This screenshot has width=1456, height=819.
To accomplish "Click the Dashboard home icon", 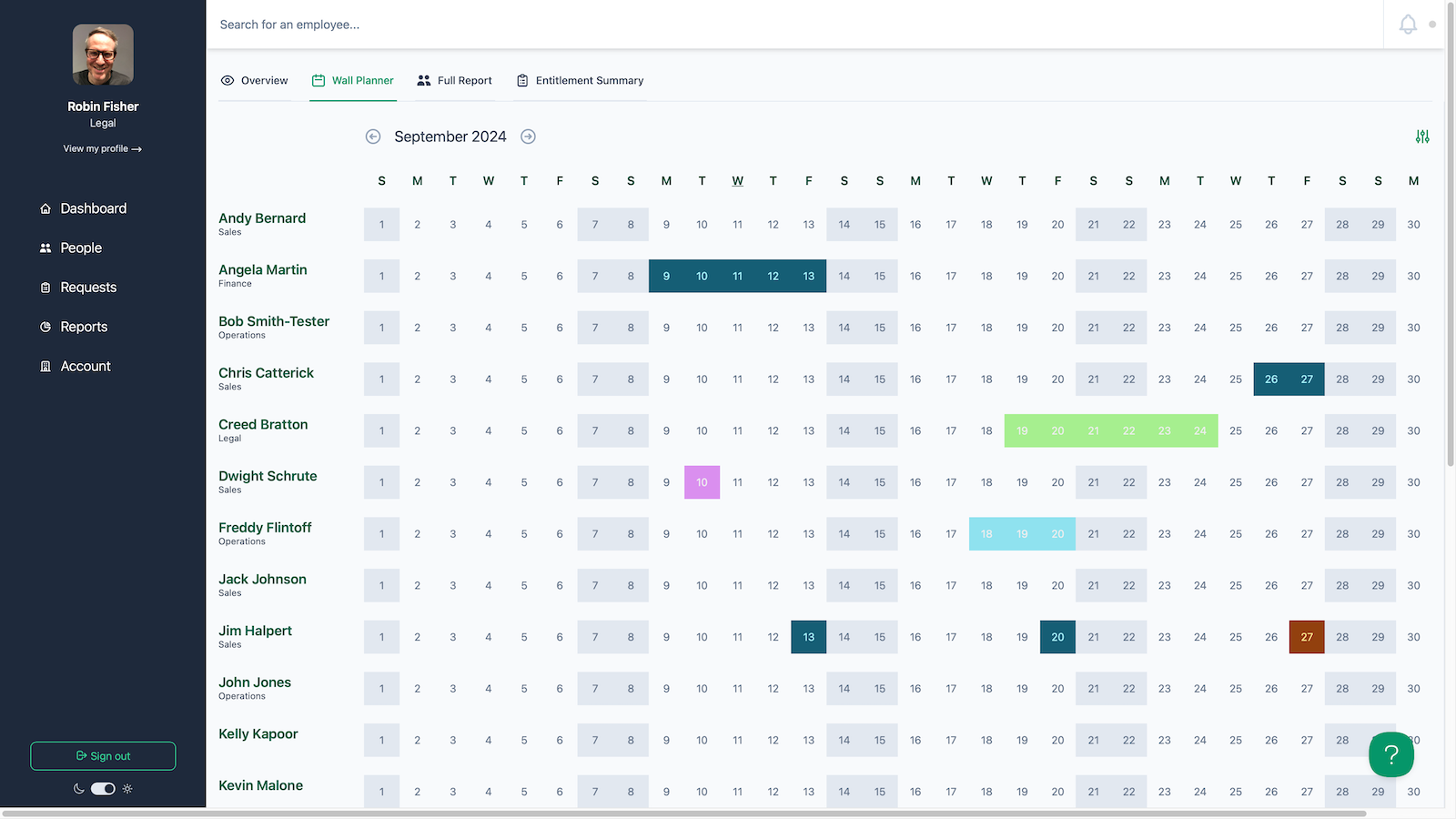I will point(45,208).
